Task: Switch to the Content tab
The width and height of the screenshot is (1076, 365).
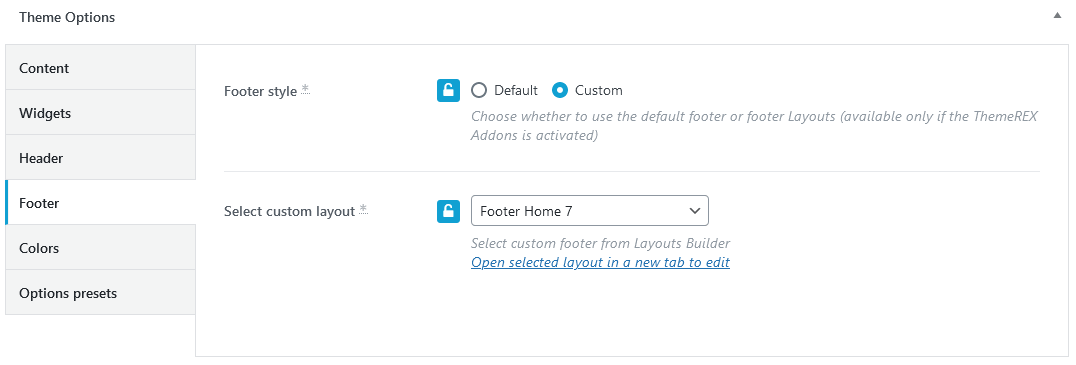Action: pos(100,68)
